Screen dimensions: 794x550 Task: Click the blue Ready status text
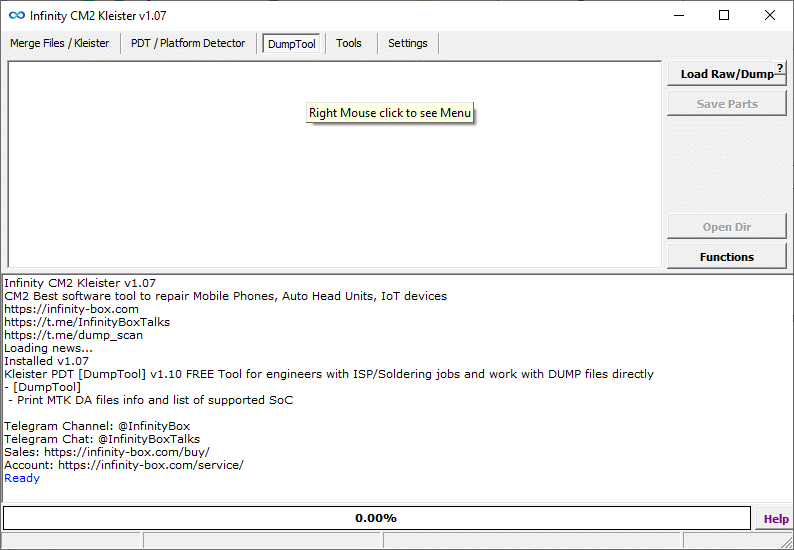pos(22,478)
